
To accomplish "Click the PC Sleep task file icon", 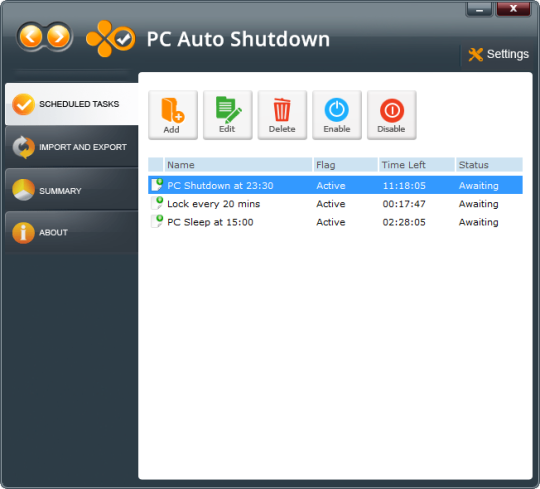I will (x=157, y=221).
